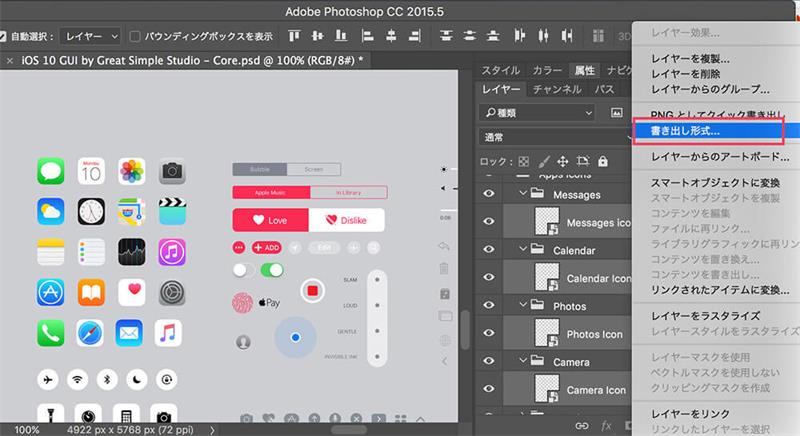Select レイヤーを複製... menu entry
The image size is (800, 436).
(x=690, y=59)
